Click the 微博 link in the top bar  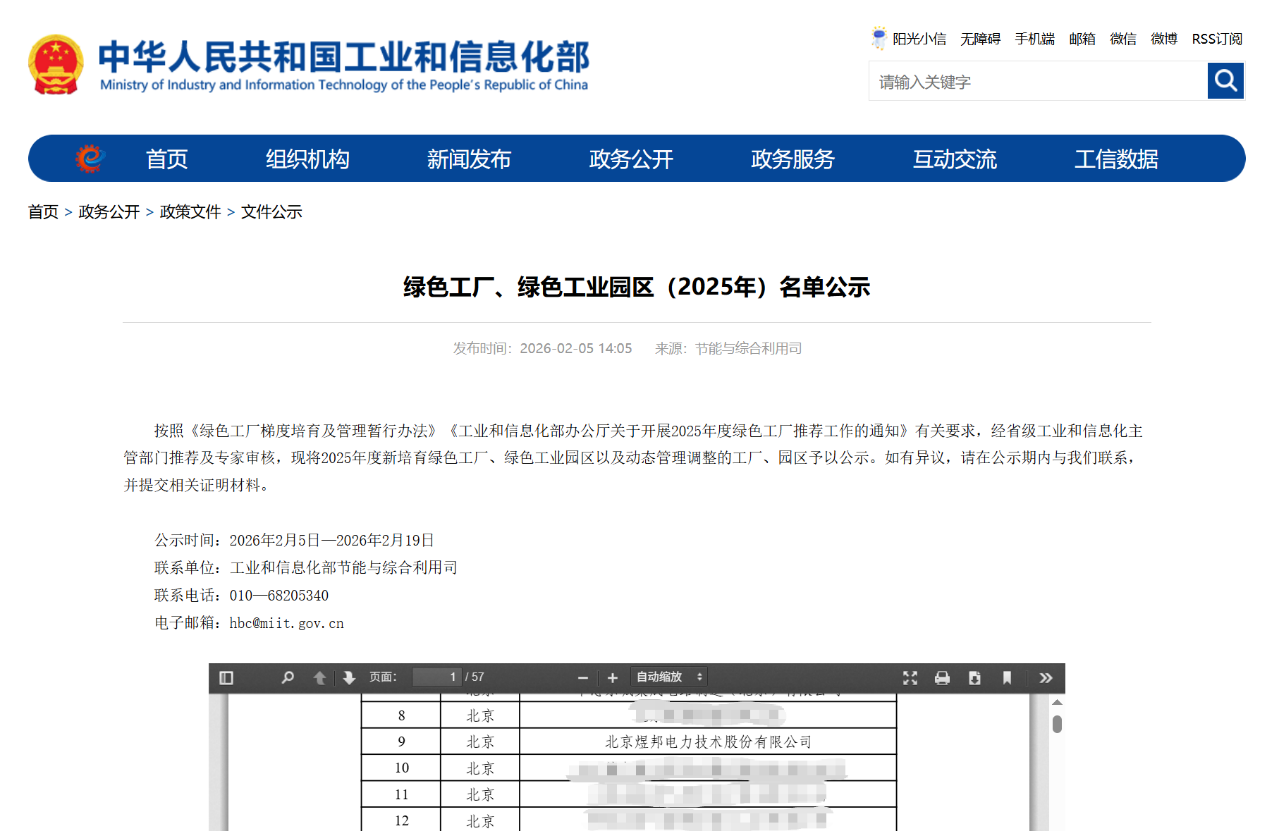[1164, 38]
